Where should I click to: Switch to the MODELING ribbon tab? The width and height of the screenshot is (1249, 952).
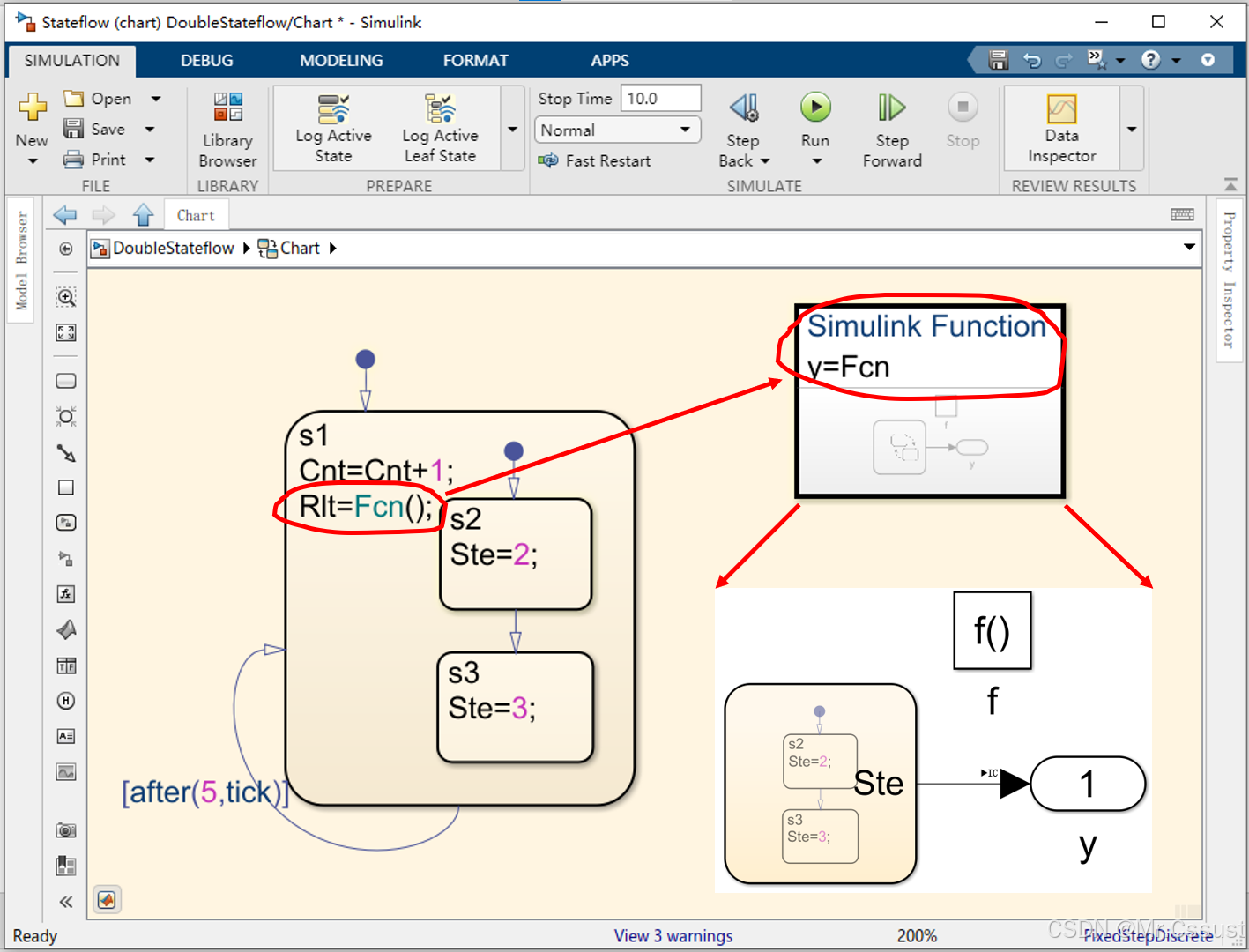click(341, 61)
